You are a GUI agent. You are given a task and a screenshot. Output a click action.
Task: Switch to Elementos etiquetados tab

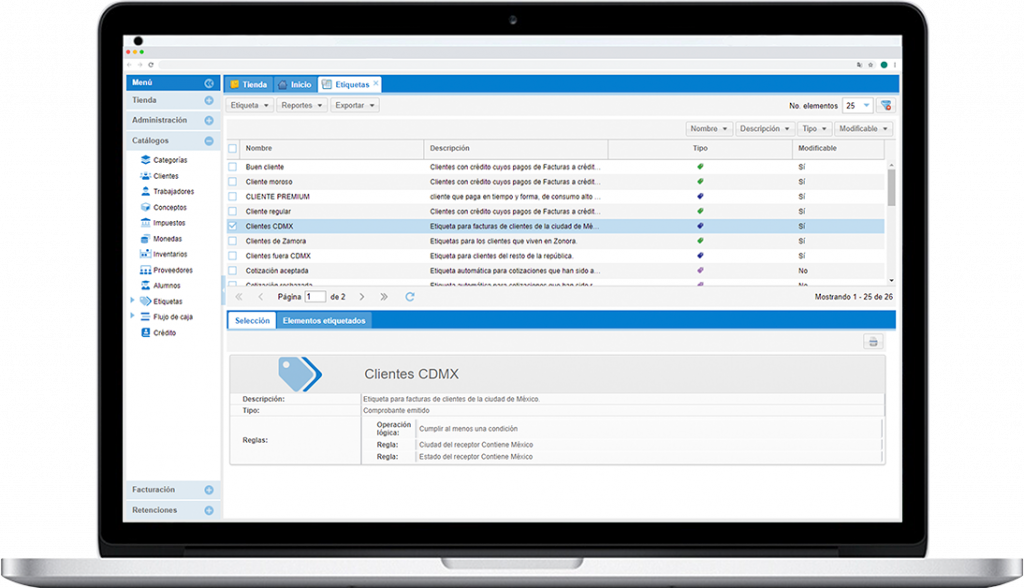point(324,321)
